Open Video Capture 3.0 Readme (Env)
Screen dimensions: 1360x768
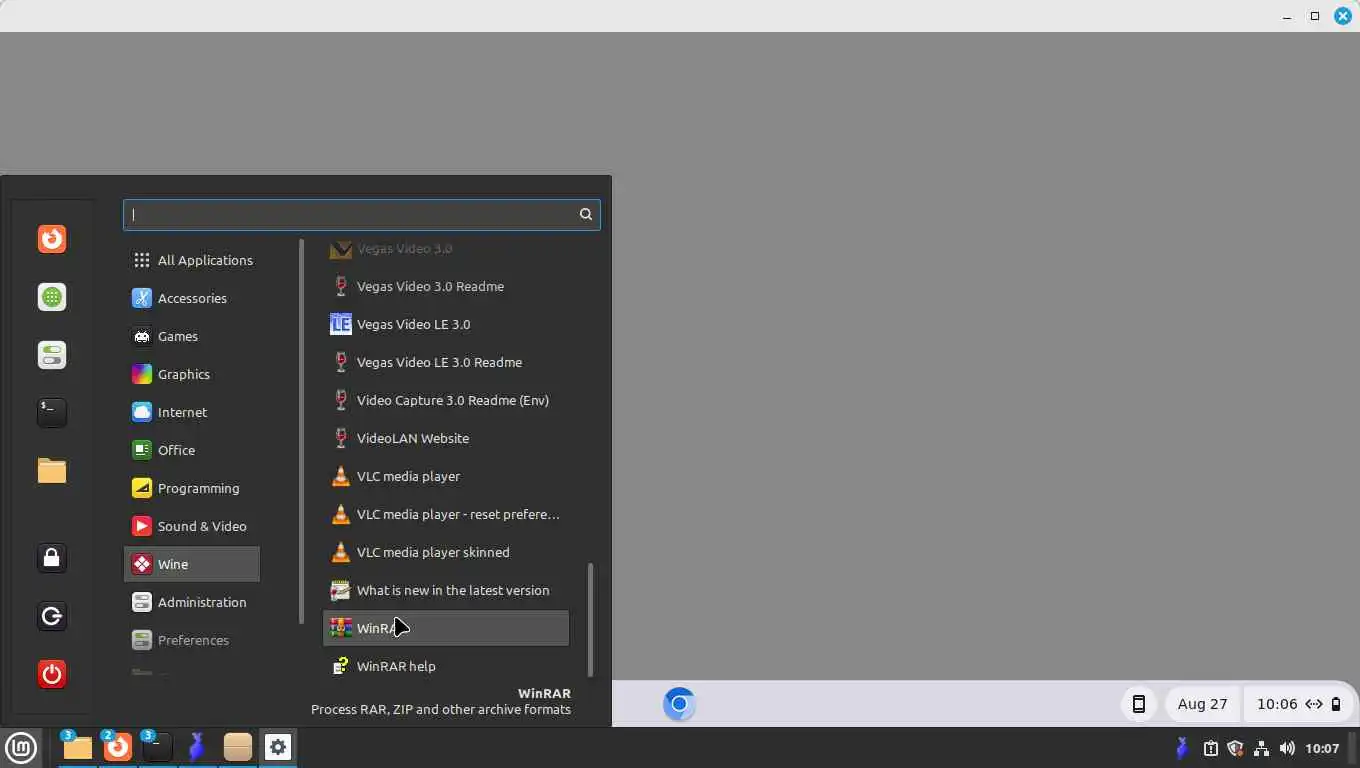[x=446, y=400]
